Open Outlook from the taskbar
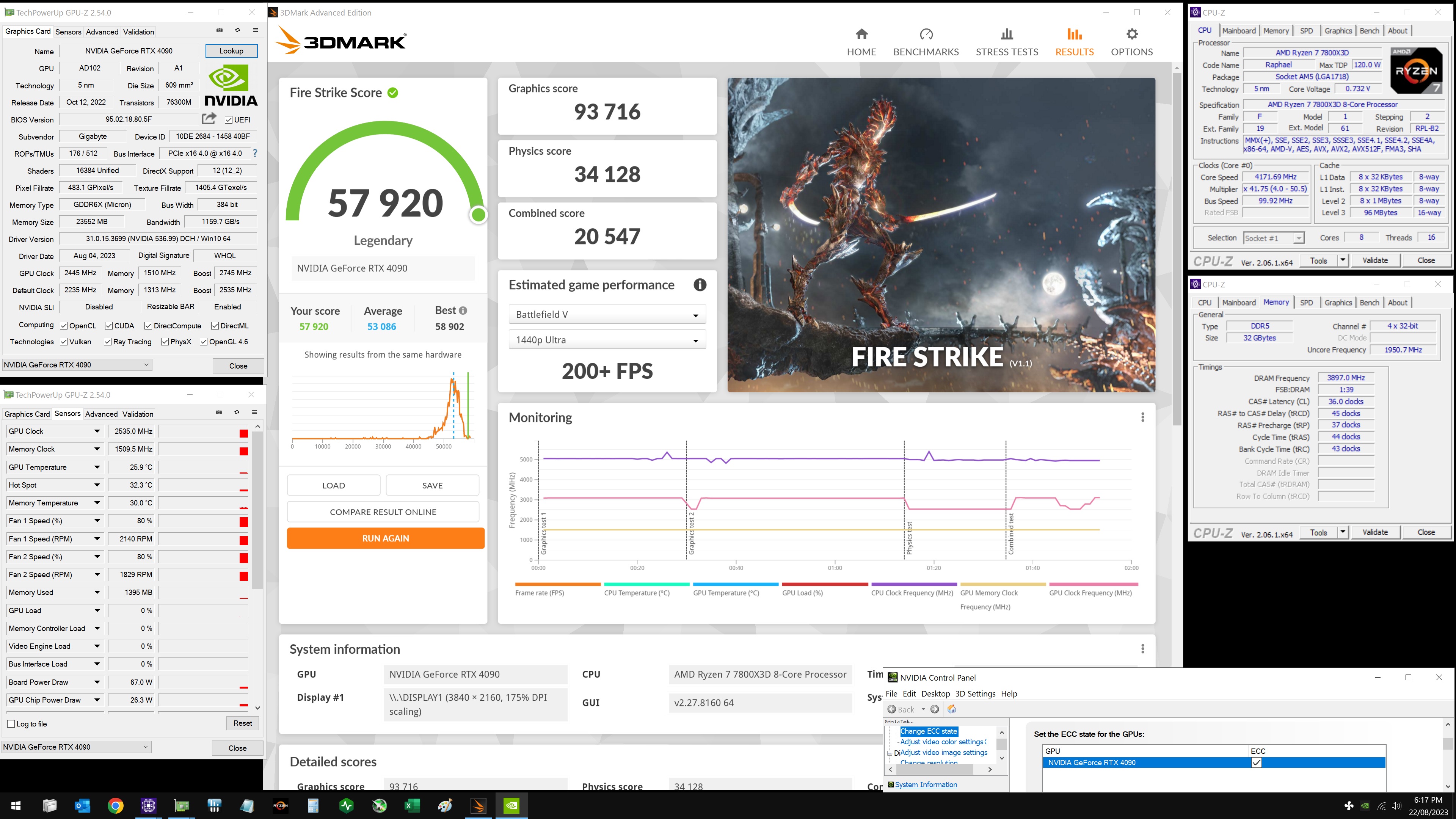Image resolution: width=1456 pixels, height=819 pixels. pyautogui.click(x=83, y=805)
